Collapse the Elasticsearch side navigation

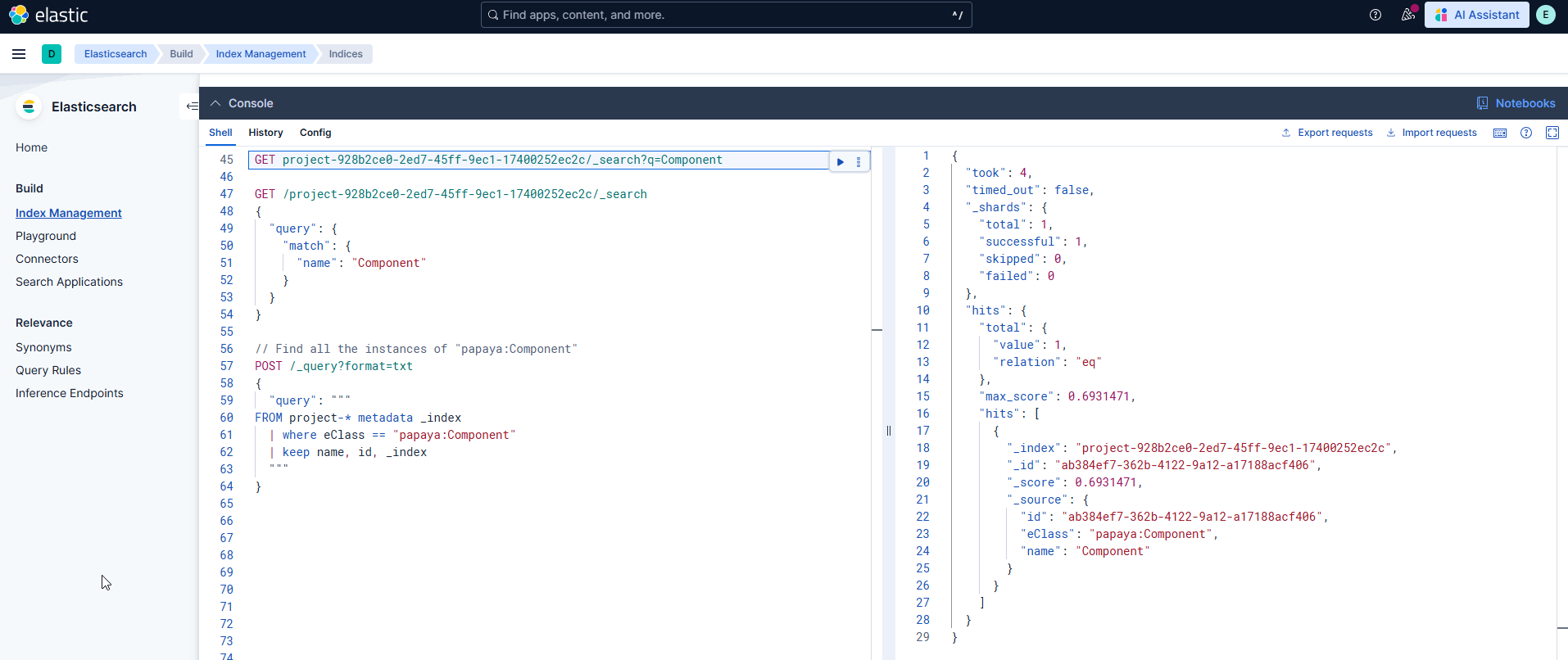(191, 106)
